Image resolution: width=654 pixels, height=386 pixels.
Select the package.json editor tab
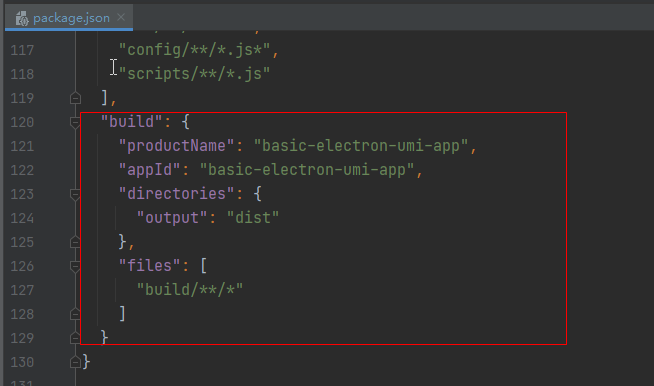69,18
